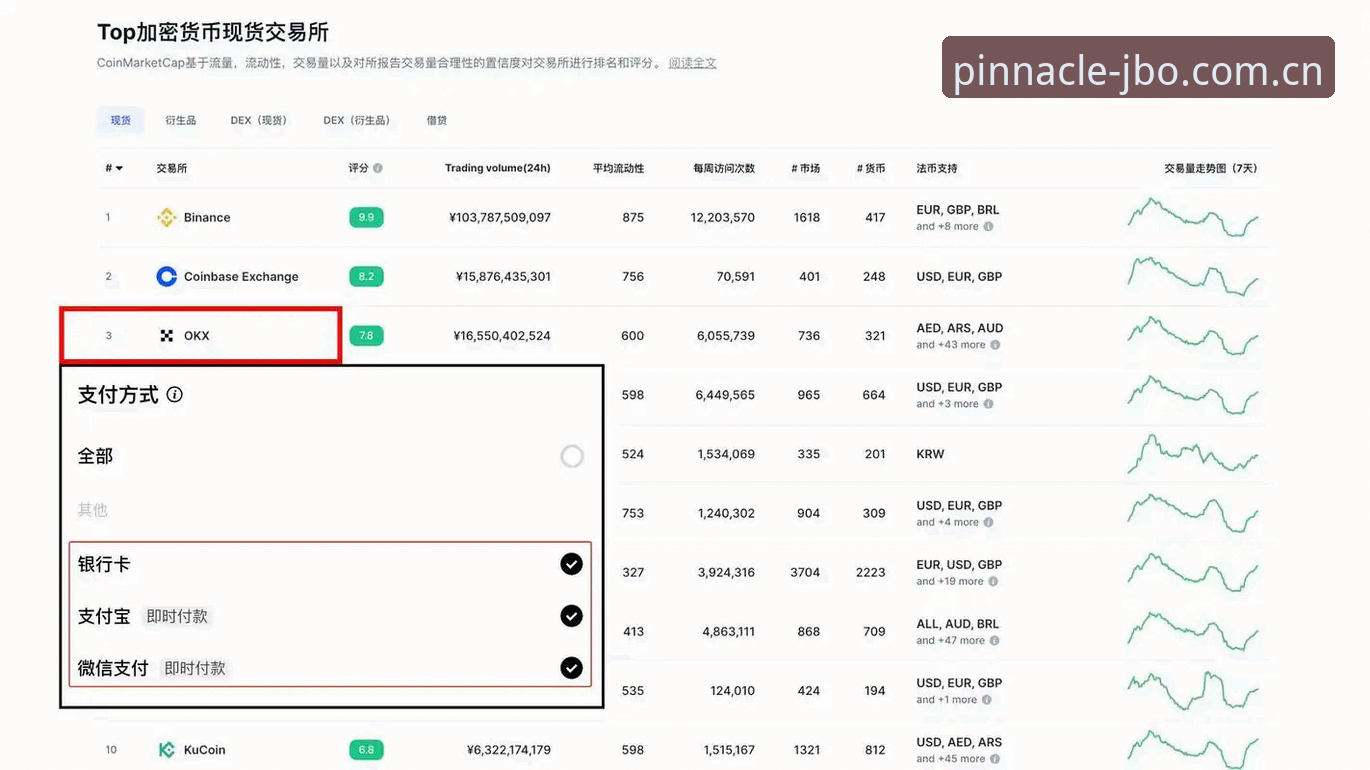This screenshot has height=770, width=1370.
Task: Click the info icon beside 评分 header
Action: click(378, 168)
